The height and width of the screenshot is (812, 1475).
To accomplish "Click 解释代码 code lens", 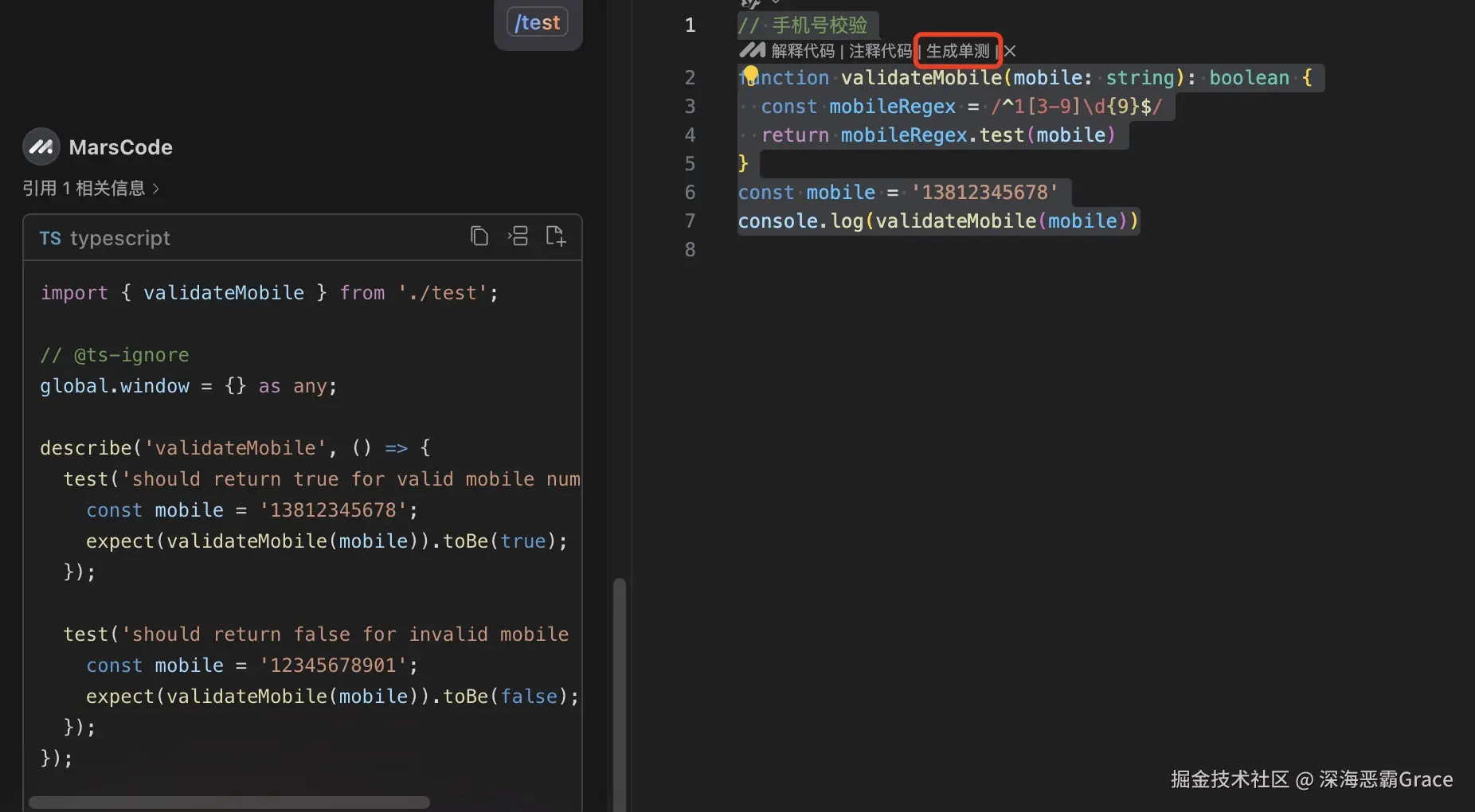I will point(803,51).
